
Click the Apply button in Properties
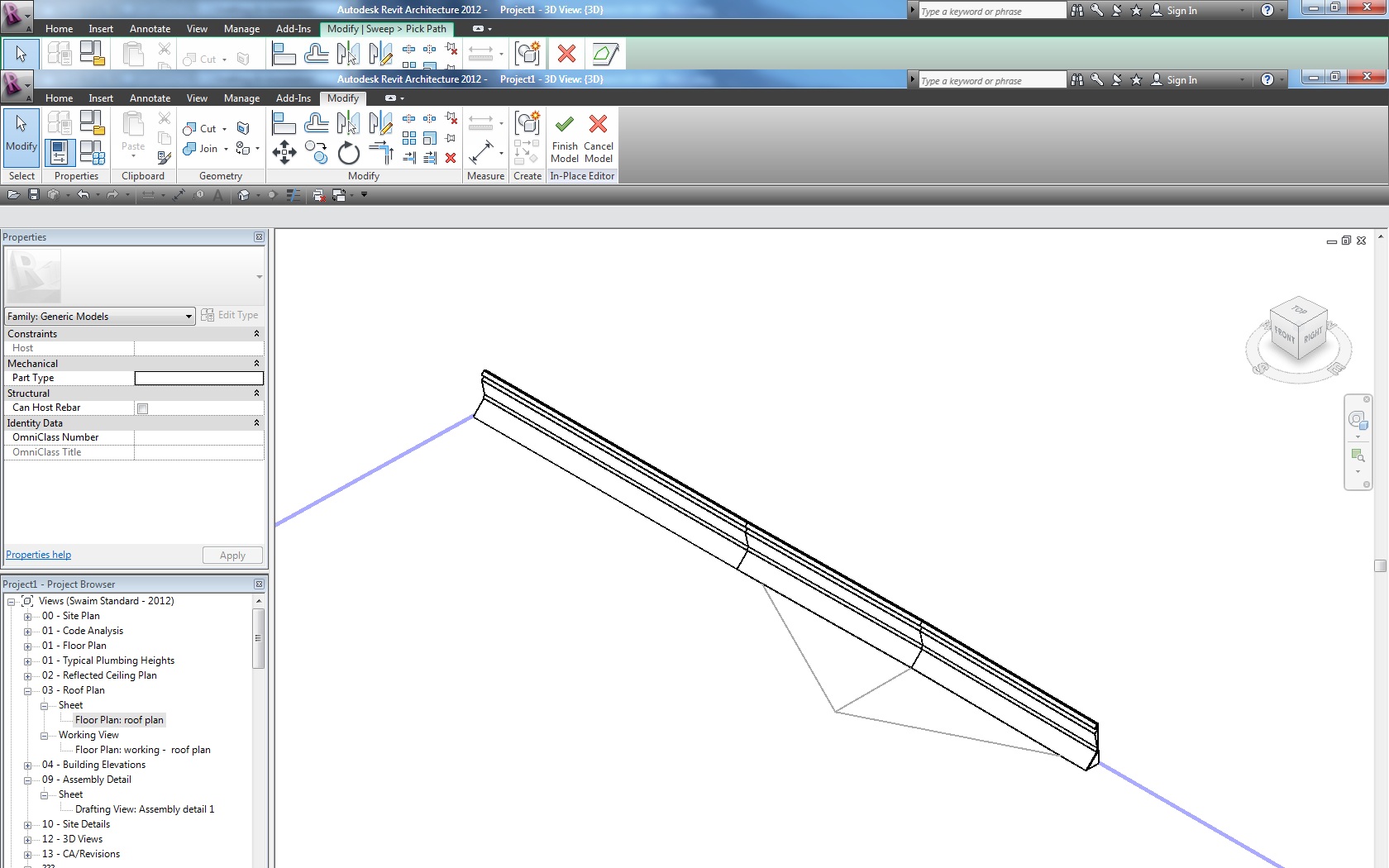[232, 556]
